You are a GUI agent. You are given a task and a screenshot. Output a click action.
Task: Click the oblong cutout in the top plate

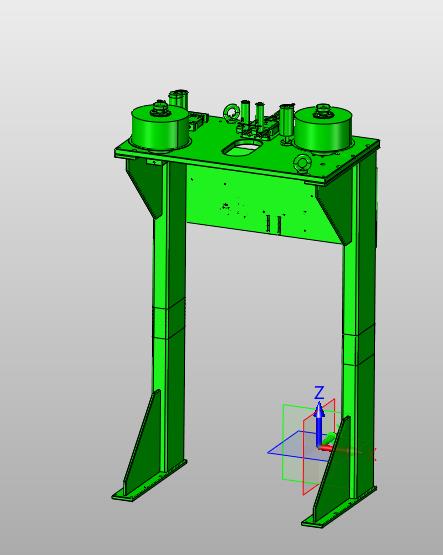243,147
